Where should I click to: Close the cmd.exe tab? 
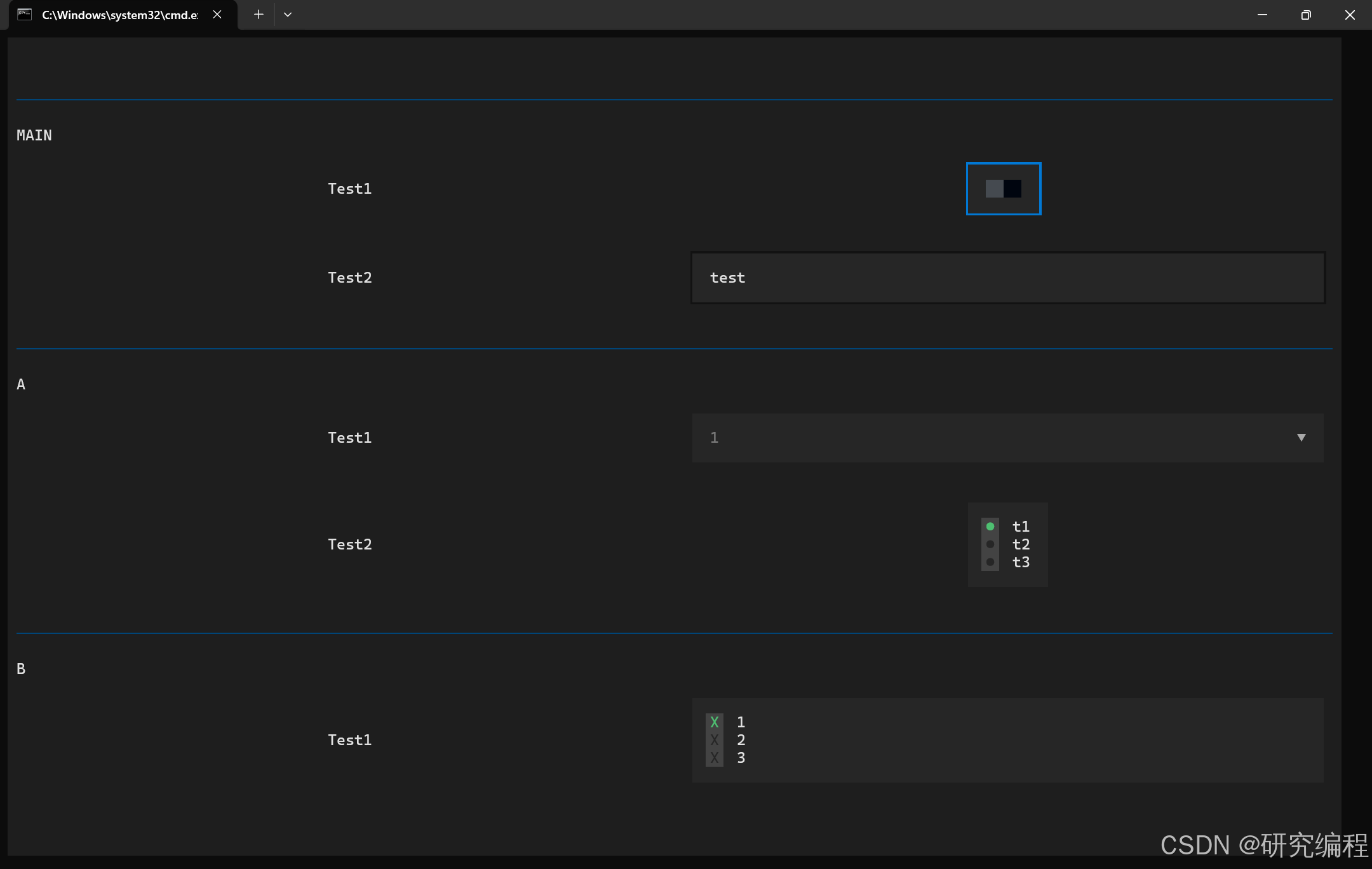[x=217, y=15]
